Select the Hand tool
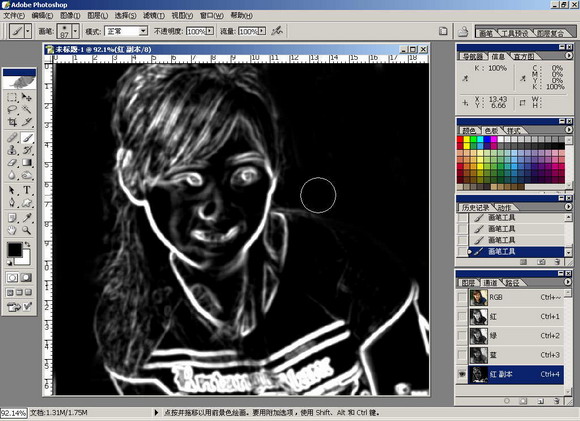The image size is (580, 421). [12, 230]
